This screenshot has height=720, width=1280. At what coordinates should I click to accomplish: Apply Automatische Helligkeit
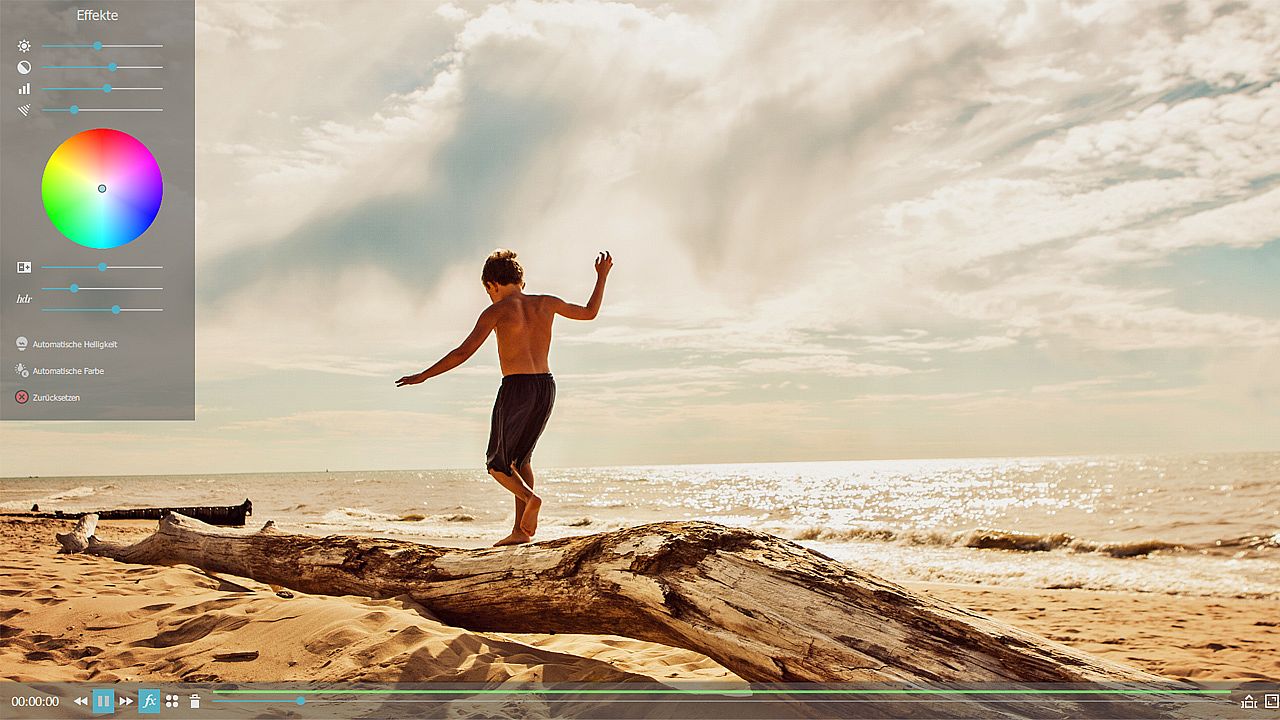point(67,344)
